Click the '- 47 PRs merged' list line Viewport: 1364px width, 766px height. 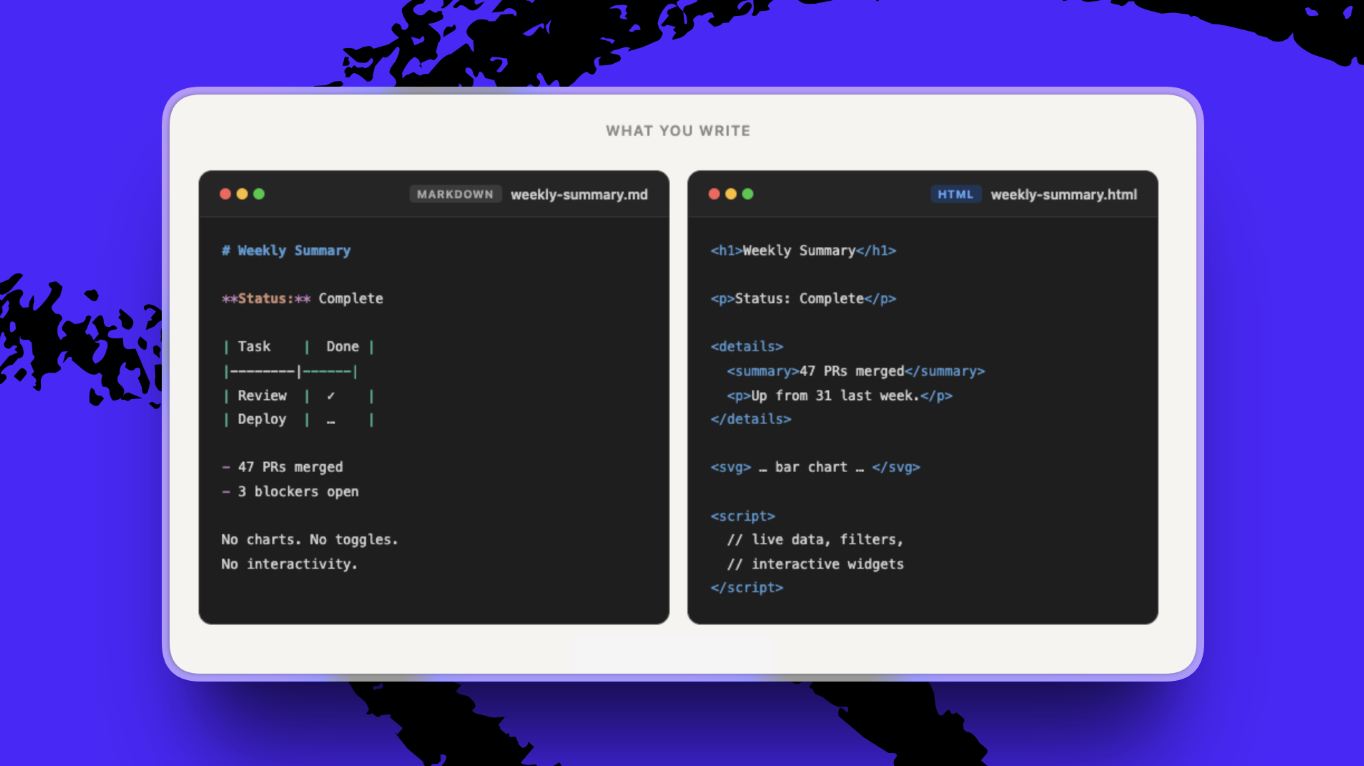click(x=282, y=467)
